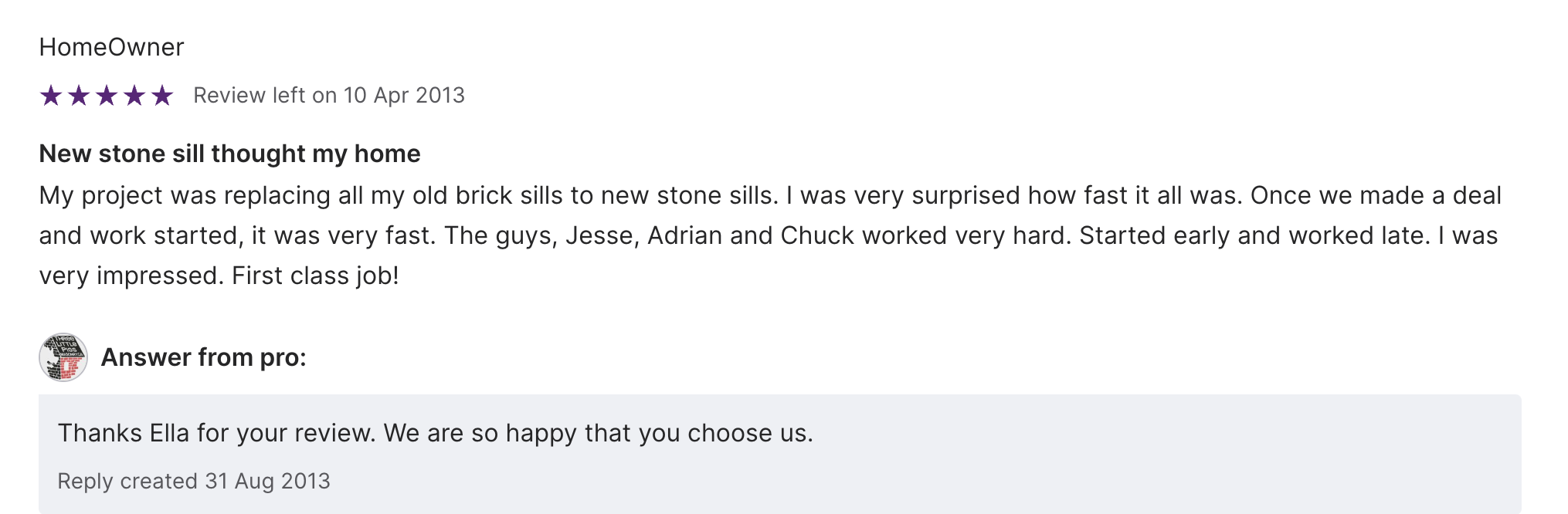
Task: Click the HomeOwner reviewer name
Action: click(112, 47)
